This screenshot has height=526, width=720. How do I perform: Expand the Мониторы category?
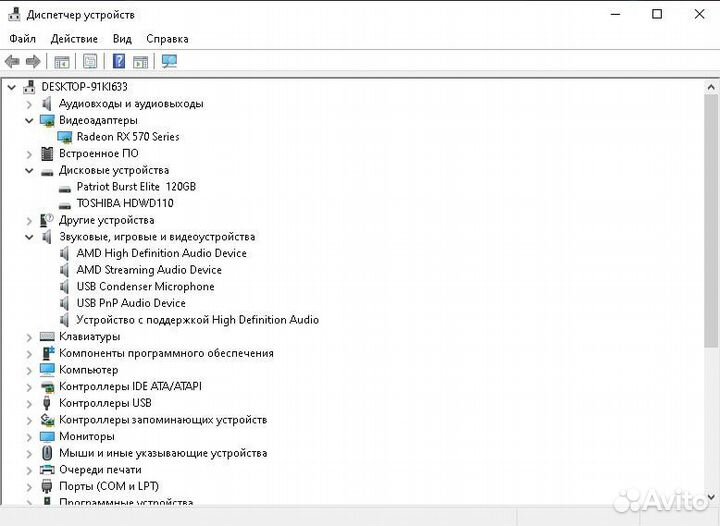click(29, 437)
